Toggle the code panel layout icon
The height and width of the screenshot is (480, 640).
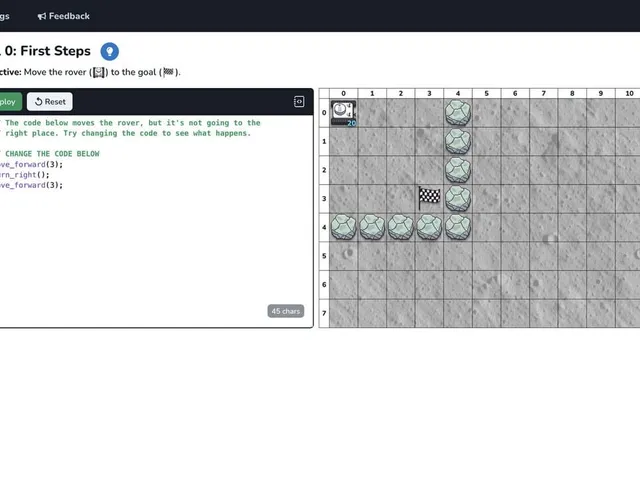pos(299,102)
